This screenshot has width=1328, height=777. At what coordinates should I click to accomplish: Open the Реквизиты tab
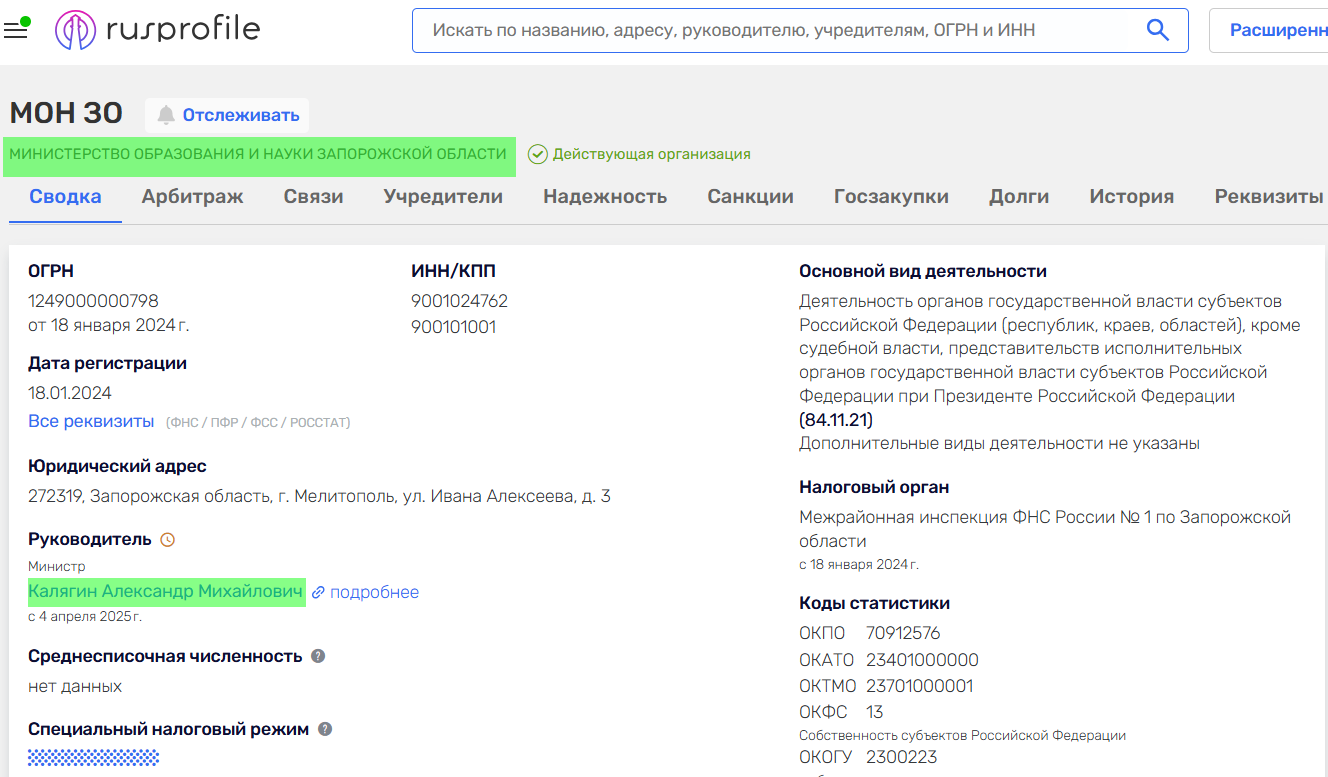click(x=1268, y=197)
